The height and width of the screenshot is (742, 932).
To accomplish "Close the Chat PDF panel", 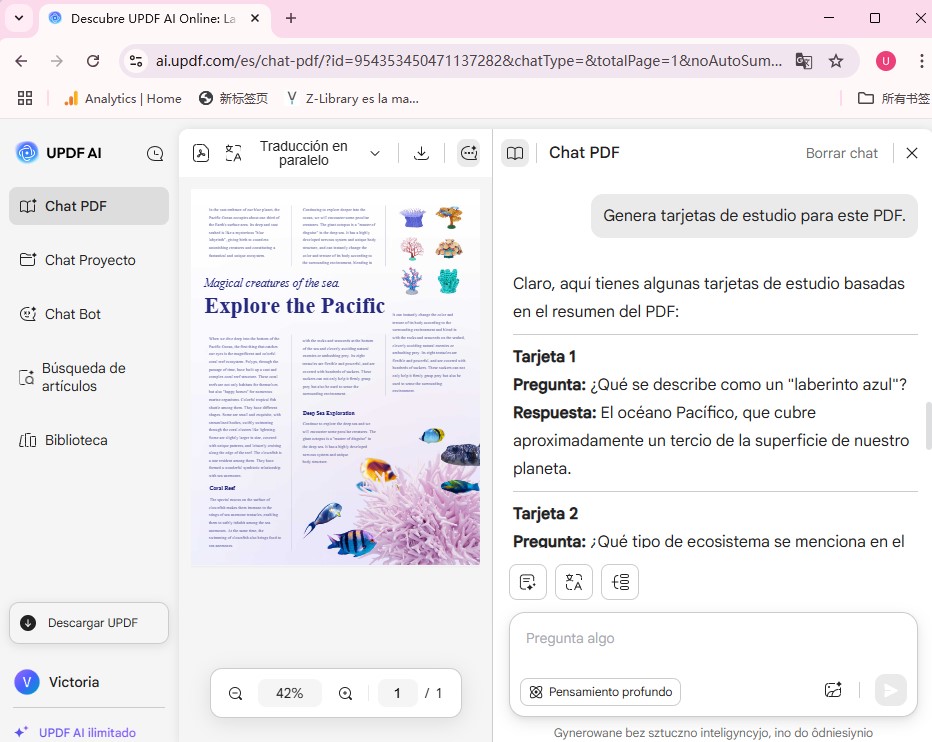I will point(911,153).
